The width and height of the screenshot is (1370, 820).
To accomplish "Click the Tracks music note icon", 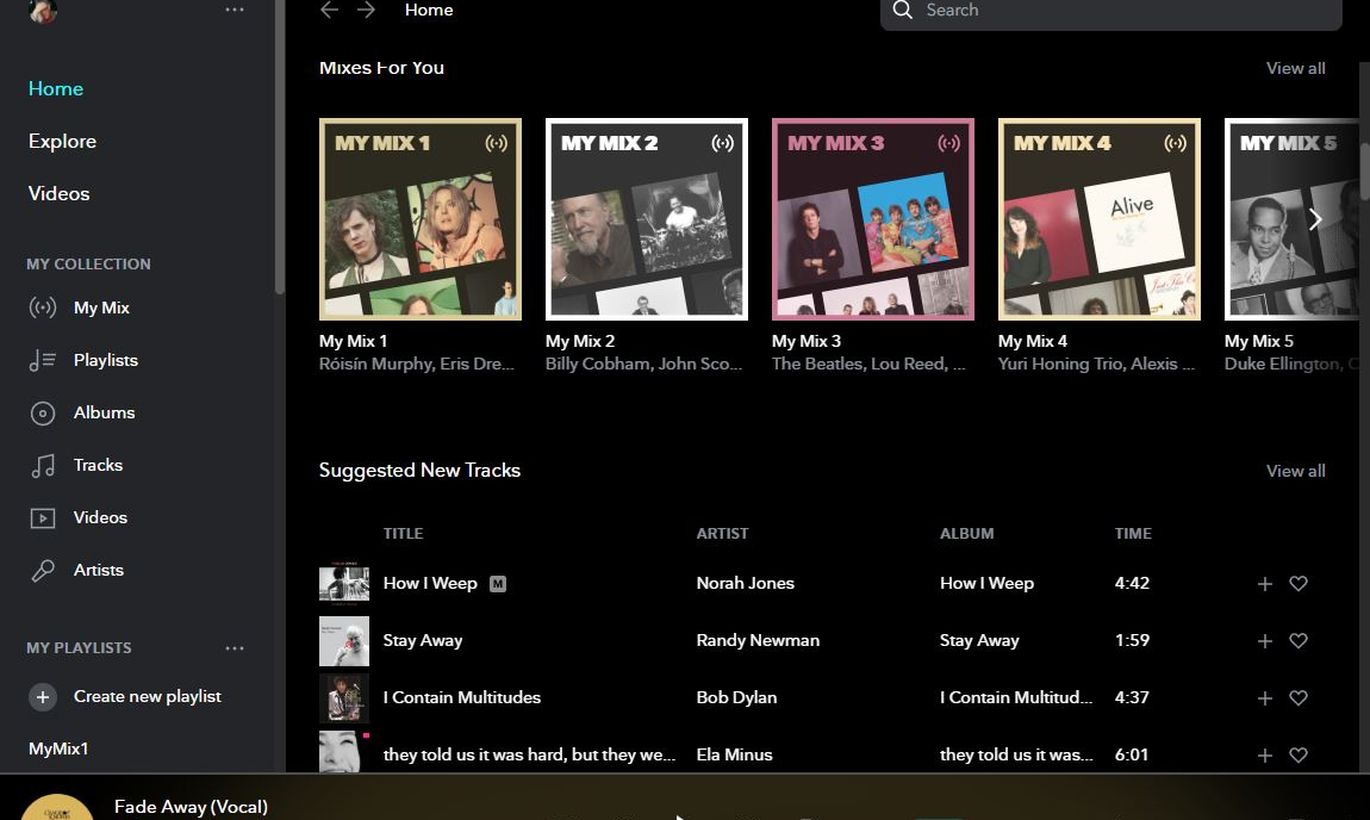I will pos(42,465).
